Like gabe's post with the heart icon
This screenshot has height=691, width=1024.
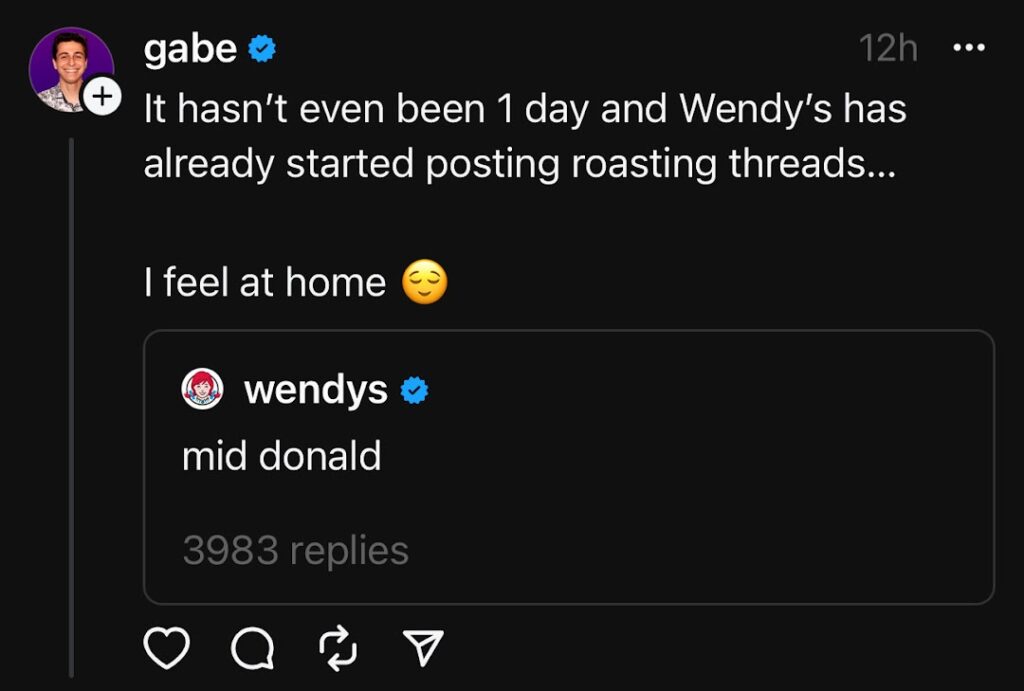(167, 649)
